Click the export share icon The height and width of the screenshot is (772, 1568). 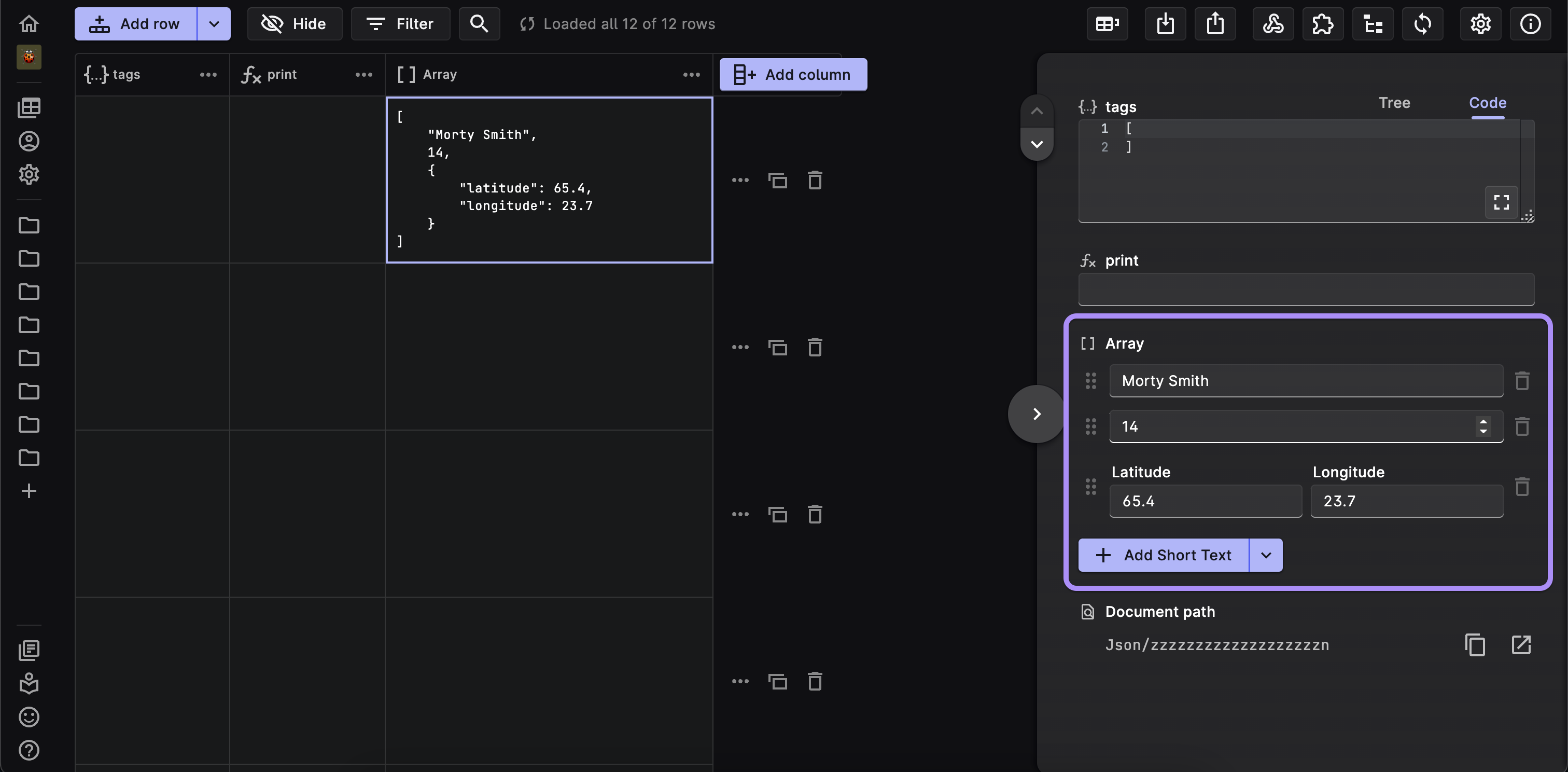pos(1215,24)
